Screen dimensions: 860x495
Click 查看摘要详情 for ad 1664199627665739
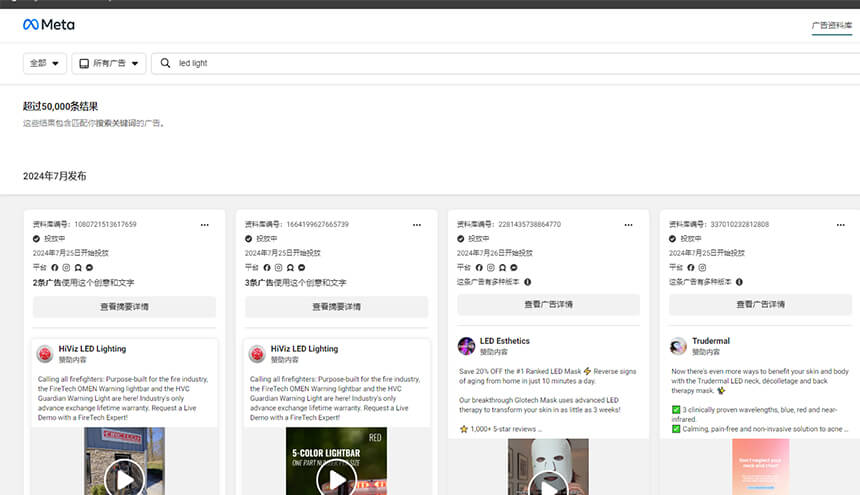336,307
